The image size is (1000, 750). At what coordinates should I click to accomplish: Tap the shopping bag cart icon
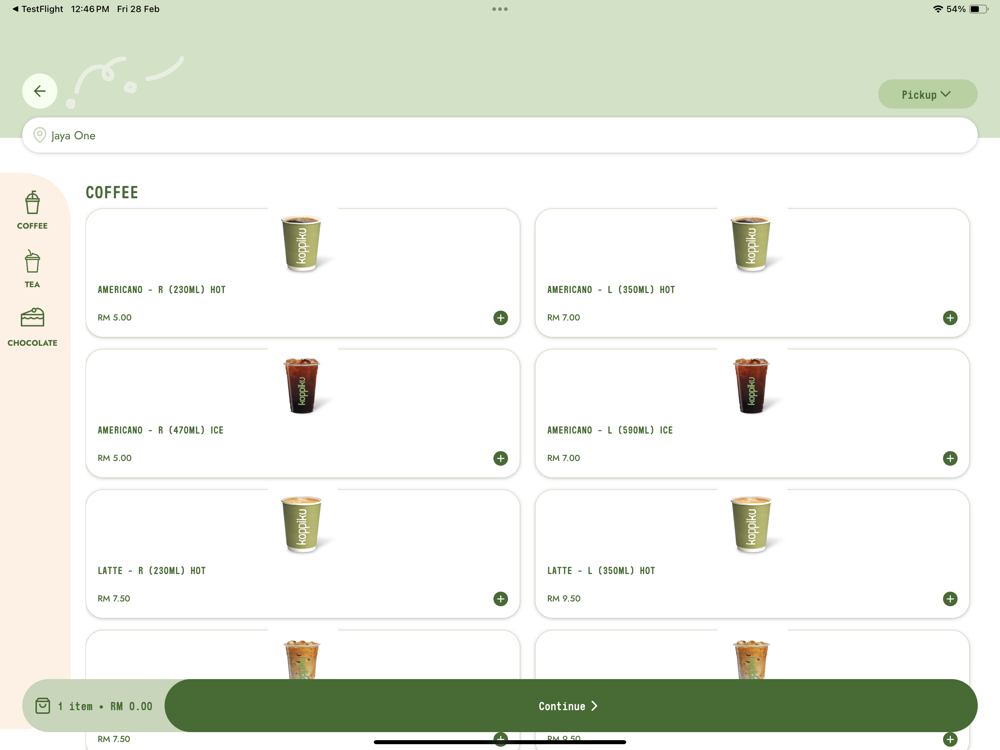tap(43, 706)
